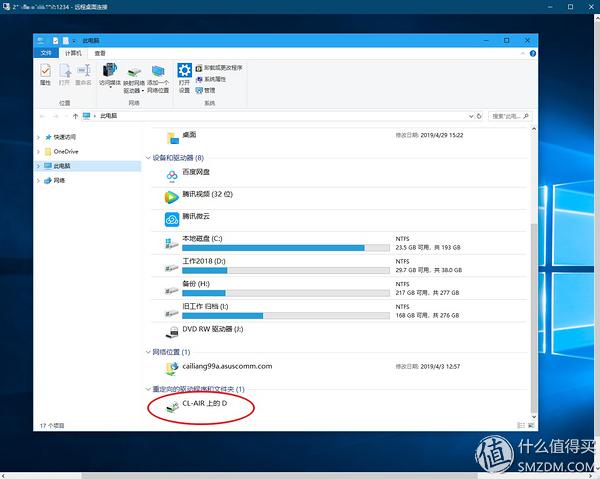
Task: Expand the 快速访问 tree node arrow
Action: [x=38, y=137]
